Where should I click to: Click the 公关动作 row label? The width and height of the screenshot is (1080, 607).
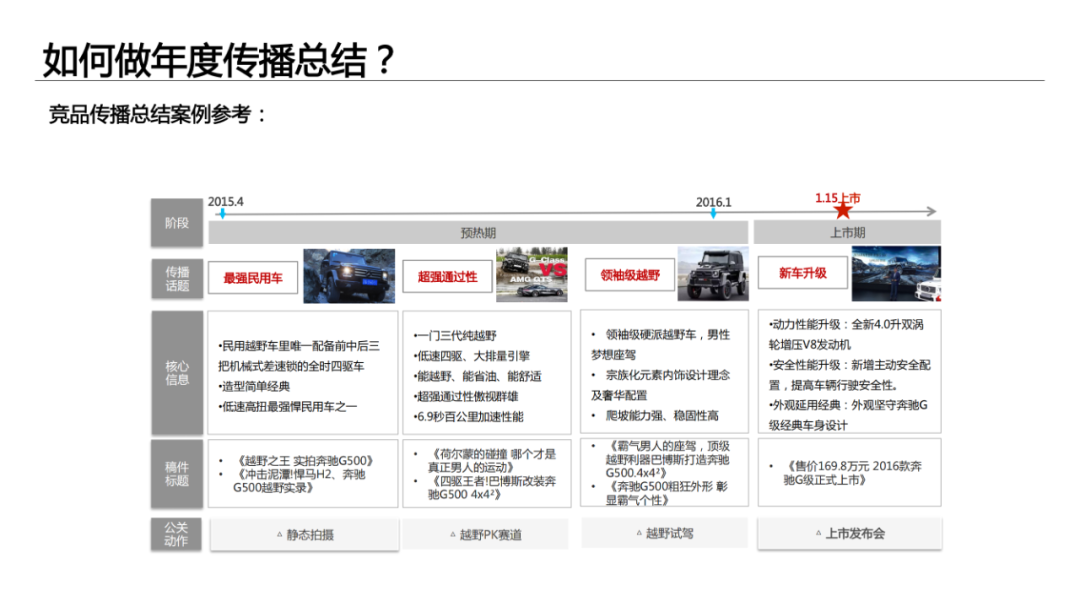click(176, 534)
